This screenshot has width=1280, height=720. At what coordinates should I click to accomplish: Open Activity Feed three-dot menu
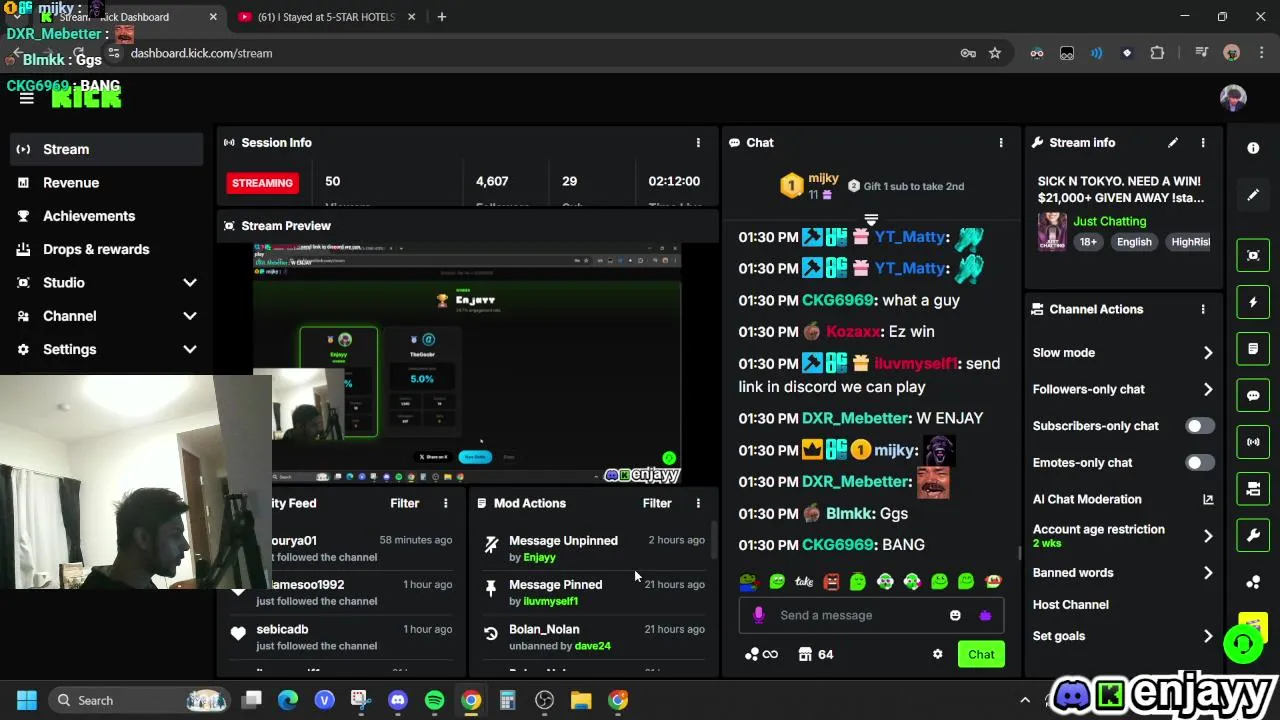[x=446, y=503]
